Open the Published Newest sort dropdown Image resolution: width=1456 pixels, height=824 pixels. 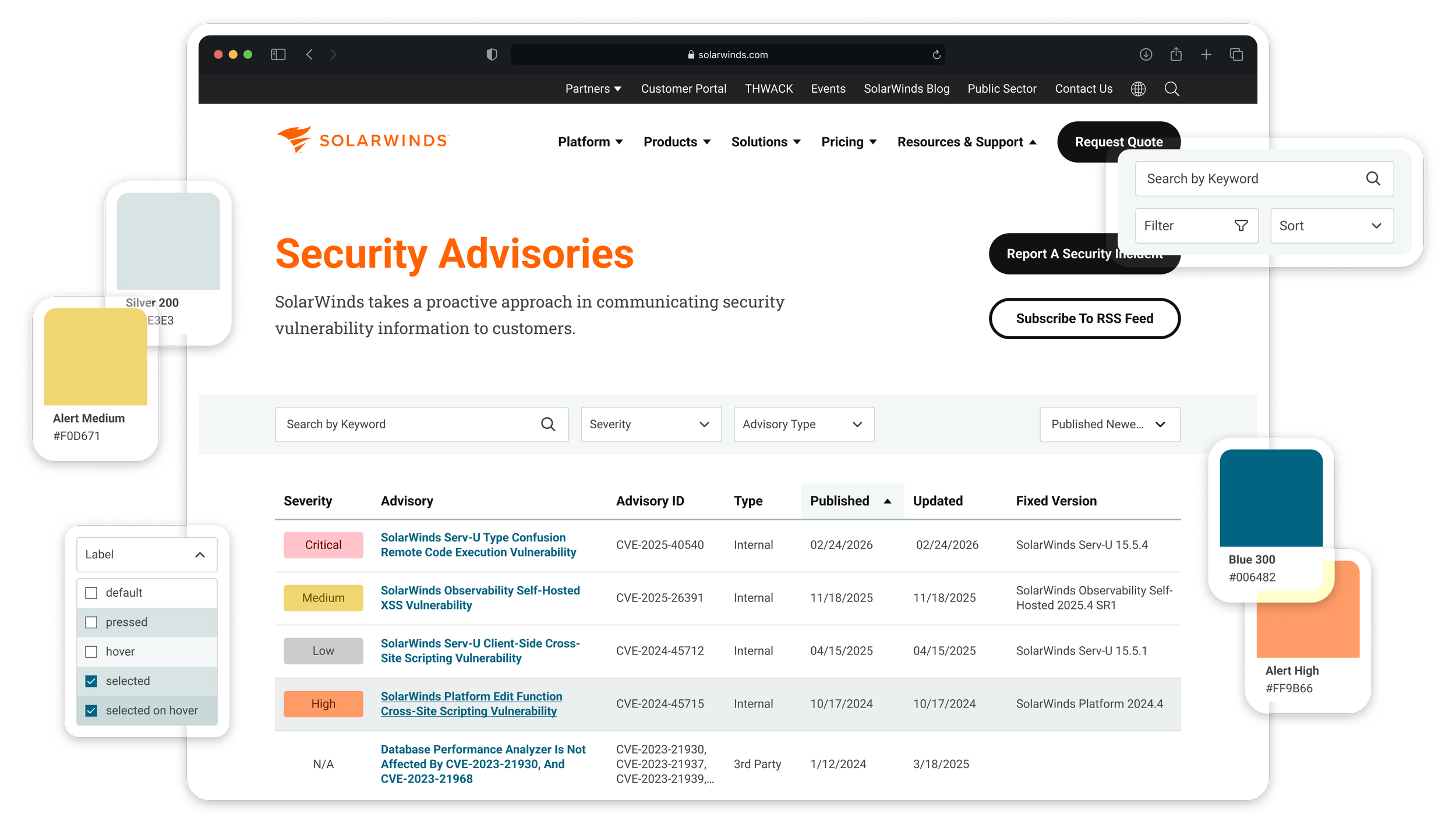pyautogui.click(x=1109, y=424)
